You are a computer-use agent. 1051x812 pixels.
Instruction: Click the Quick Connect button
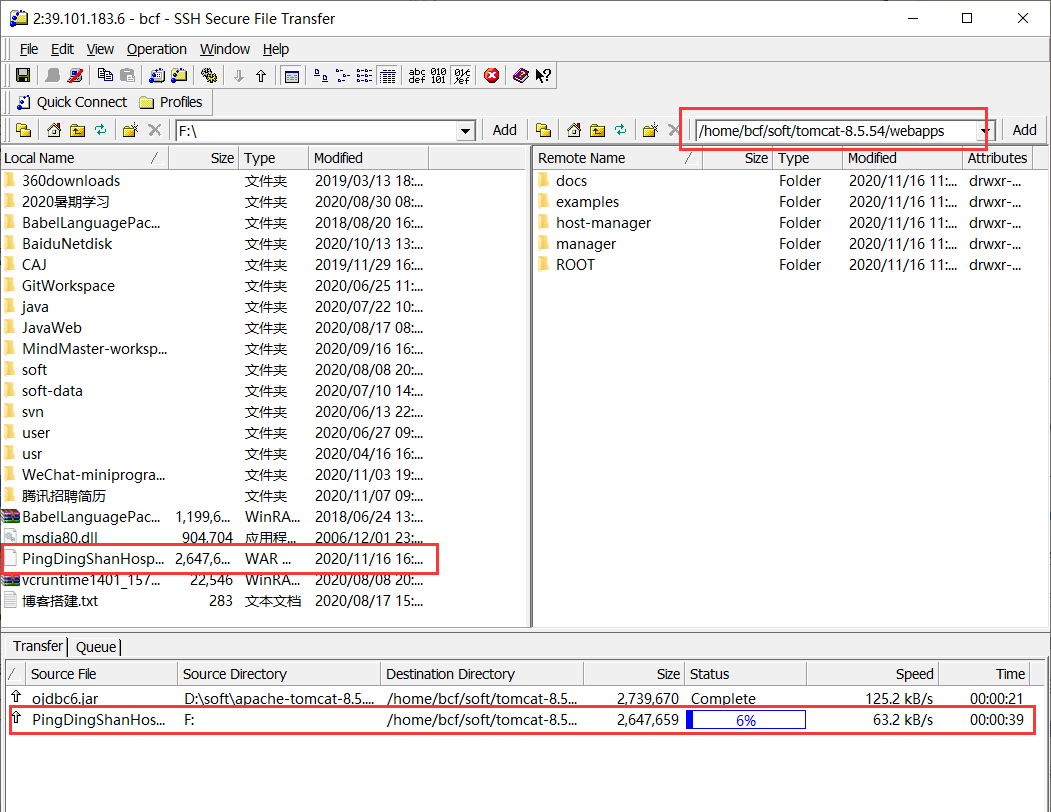pyautogui.click(x=71, y=102)
